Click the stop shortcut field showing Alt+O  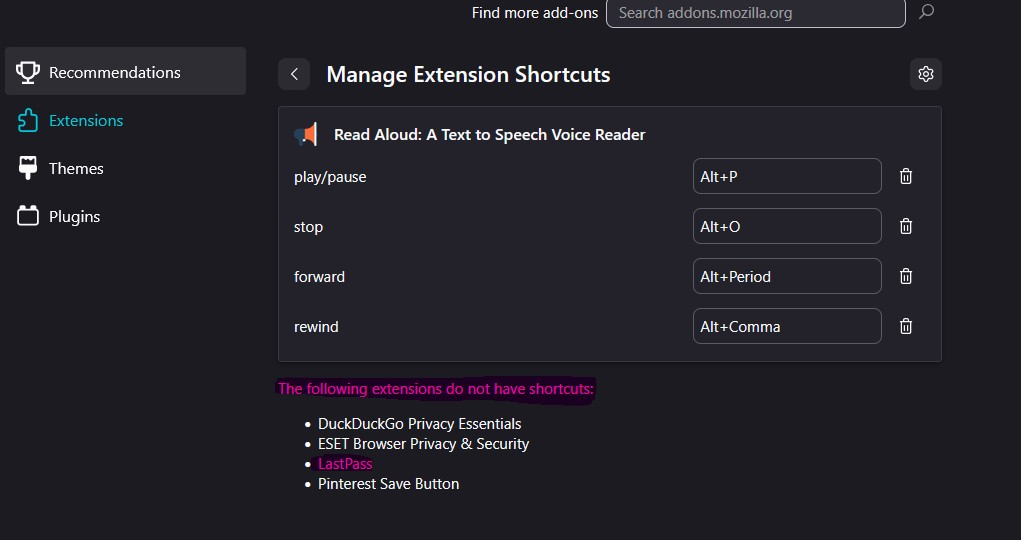coord(787,226)
